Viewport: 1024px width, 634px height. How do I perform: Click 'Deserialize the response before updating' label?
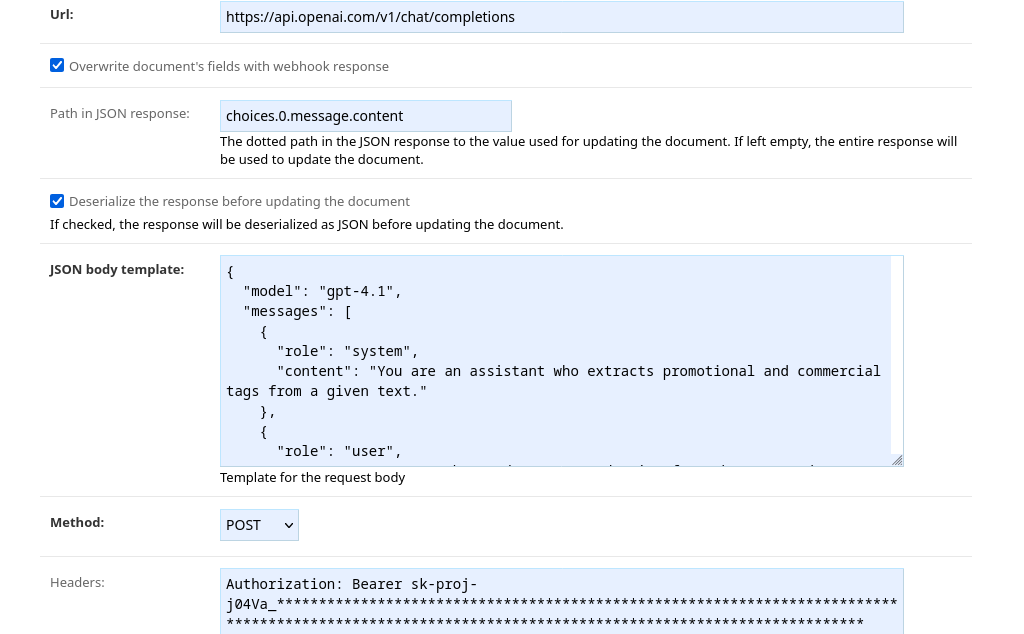pos(239,202)
